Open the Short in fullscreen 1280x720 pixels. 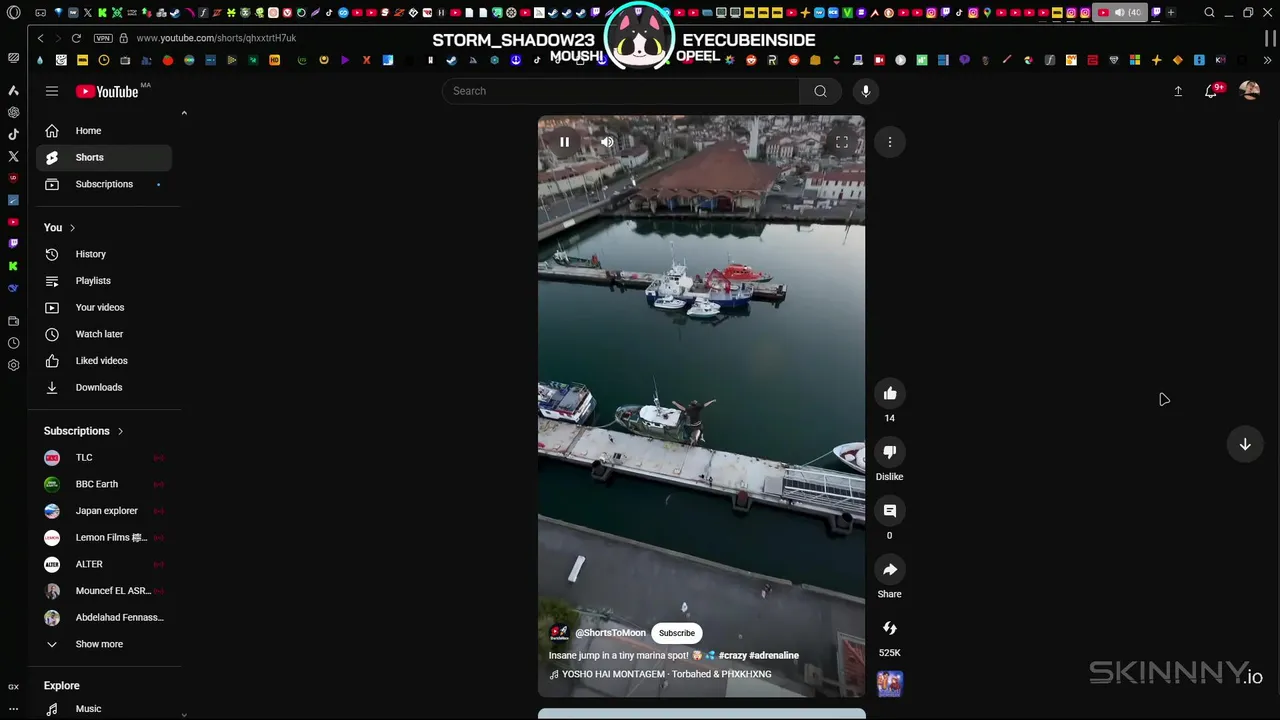coord(842,142)
